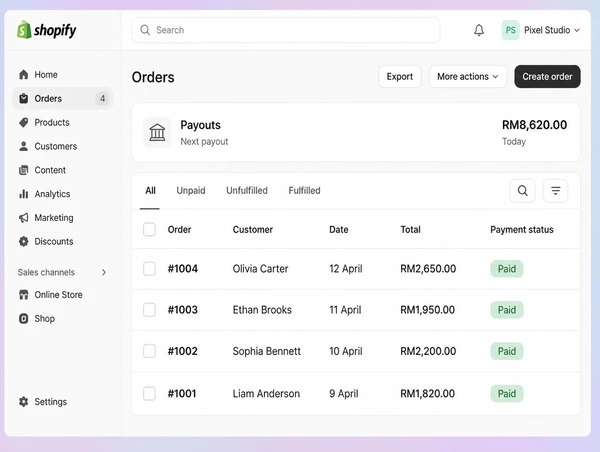600x452 pixels.
Task: Click the Content icon in sidebar
Action: (24, 170)
